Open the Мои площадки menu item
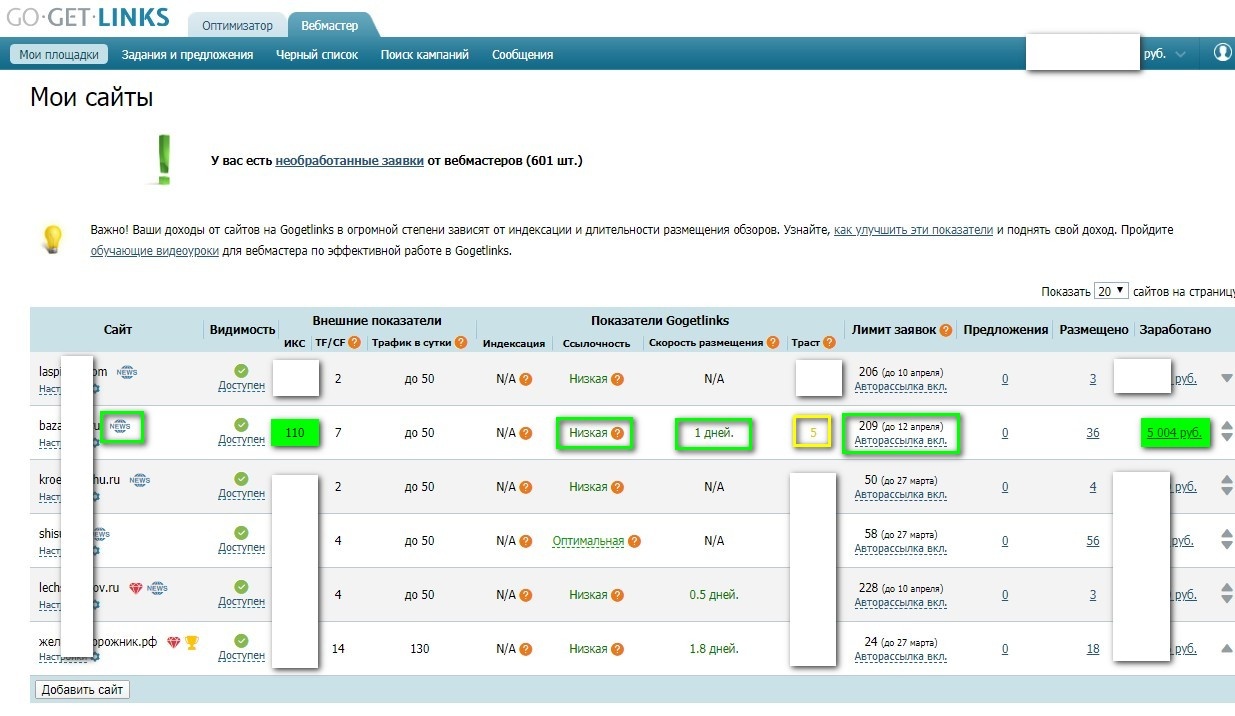The image size is (1235, 716). (59, 54)
